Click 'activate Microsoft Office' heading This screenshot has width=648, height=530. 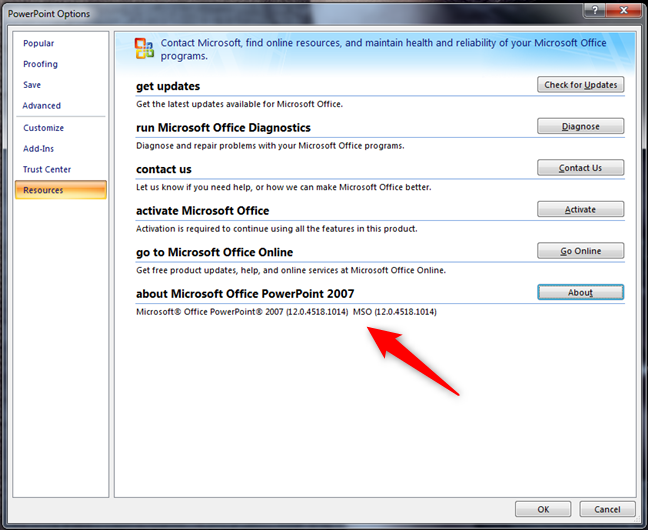202,211
